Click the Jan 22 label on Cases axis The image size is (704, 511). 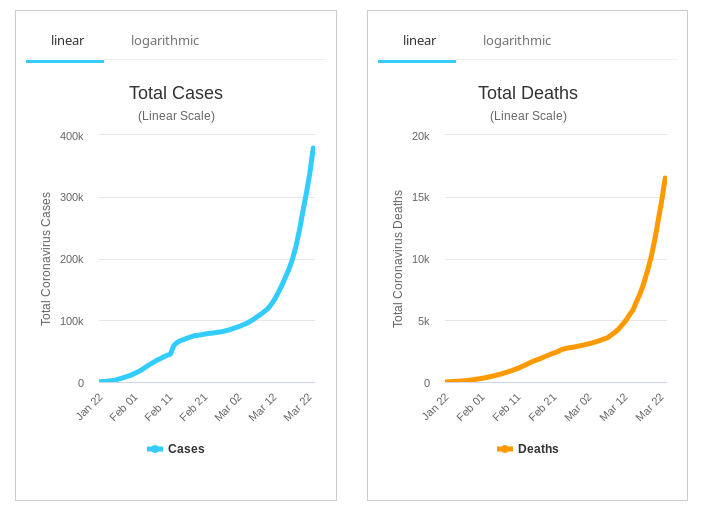pos(90,406)
